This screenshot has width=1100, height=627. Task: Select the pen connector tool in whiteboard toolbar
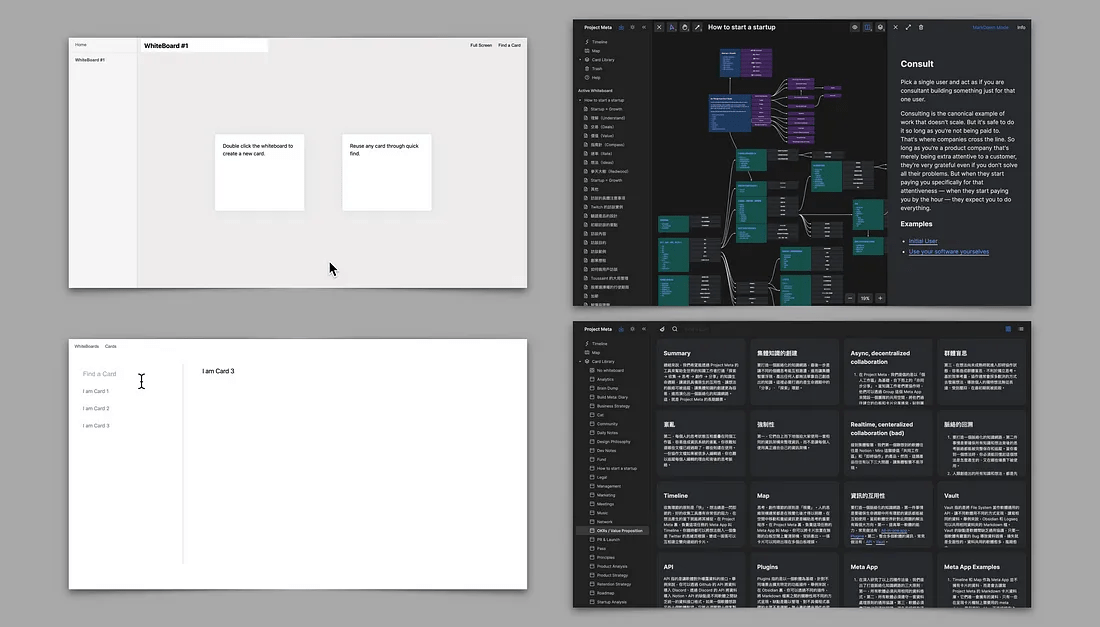[697, 27]
